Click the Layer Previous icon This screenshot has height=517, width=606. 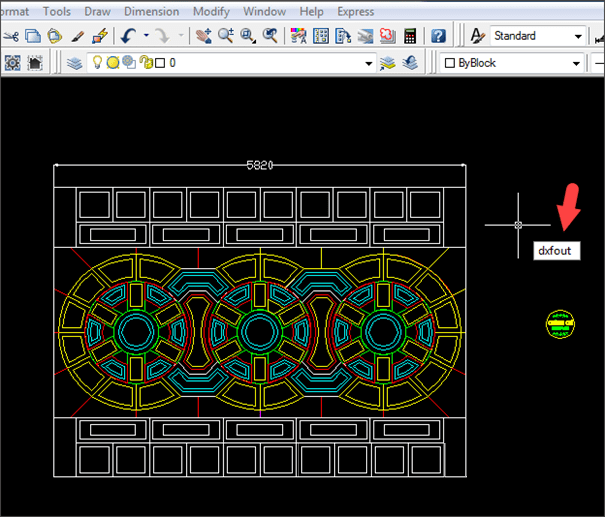click(x=410, y=63)
